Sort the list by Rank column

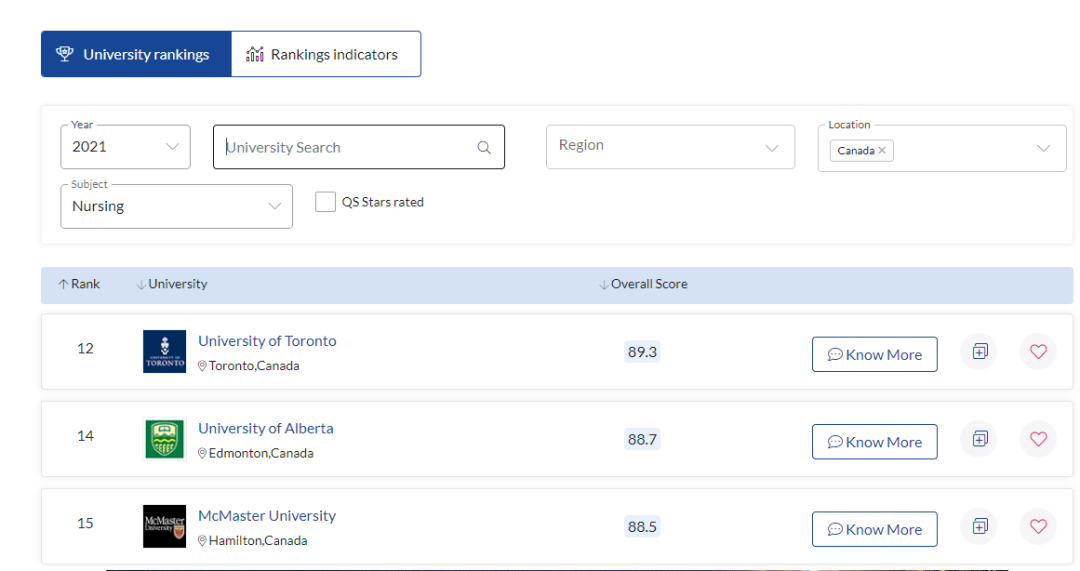point(79,284)
